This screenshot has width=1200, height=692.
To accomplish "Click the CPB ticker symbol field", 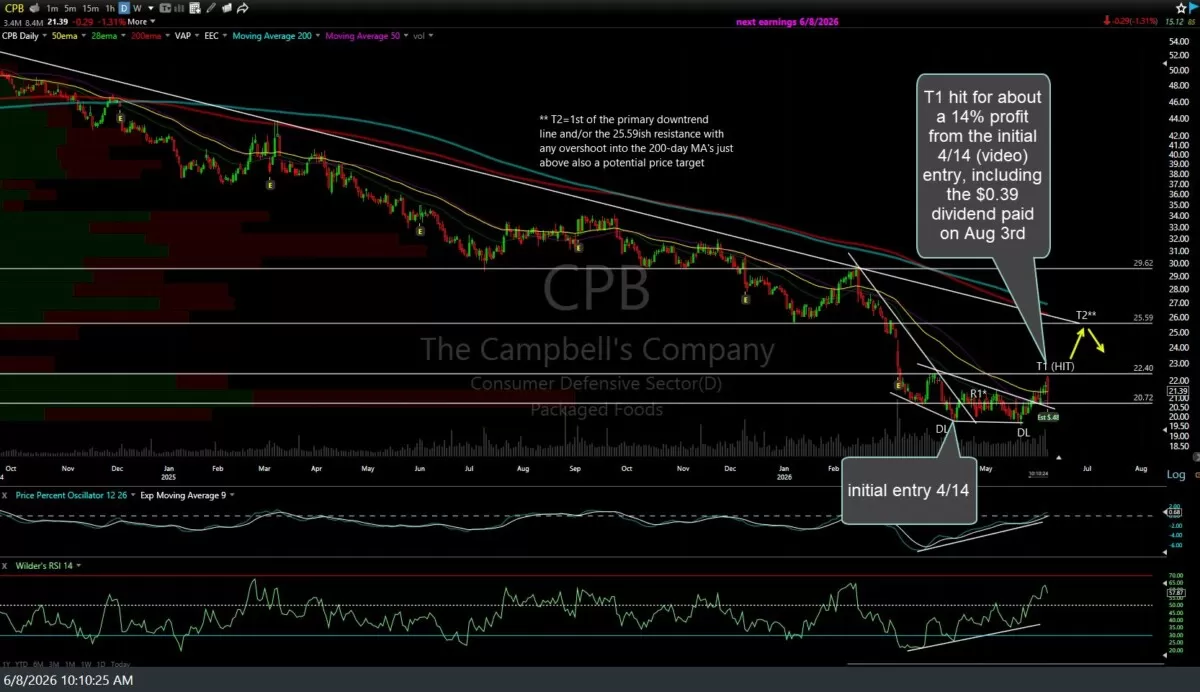I will (x=15, y=8).
